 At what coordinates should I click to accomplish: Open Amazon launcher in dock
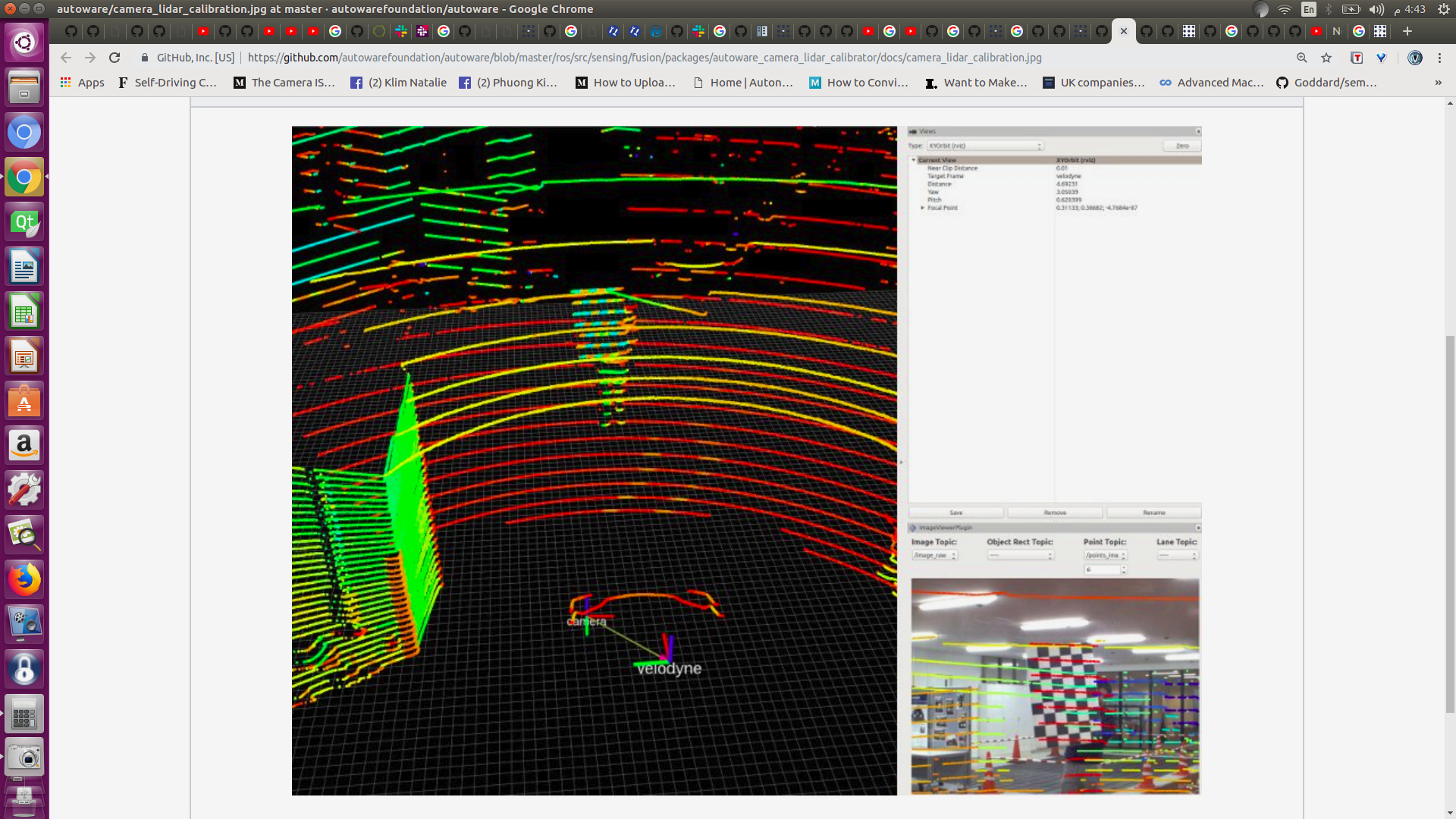[x=24, y=446]
